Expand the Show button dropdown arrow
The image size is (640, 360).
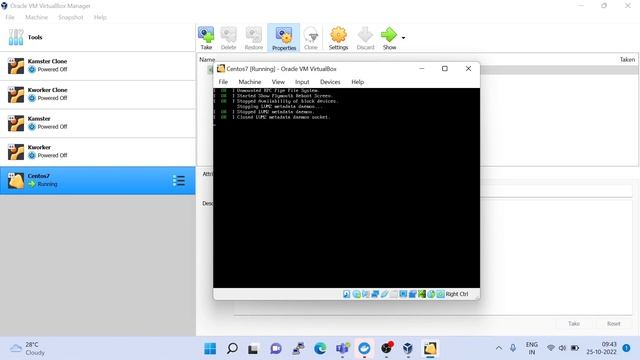coord(403,38)
